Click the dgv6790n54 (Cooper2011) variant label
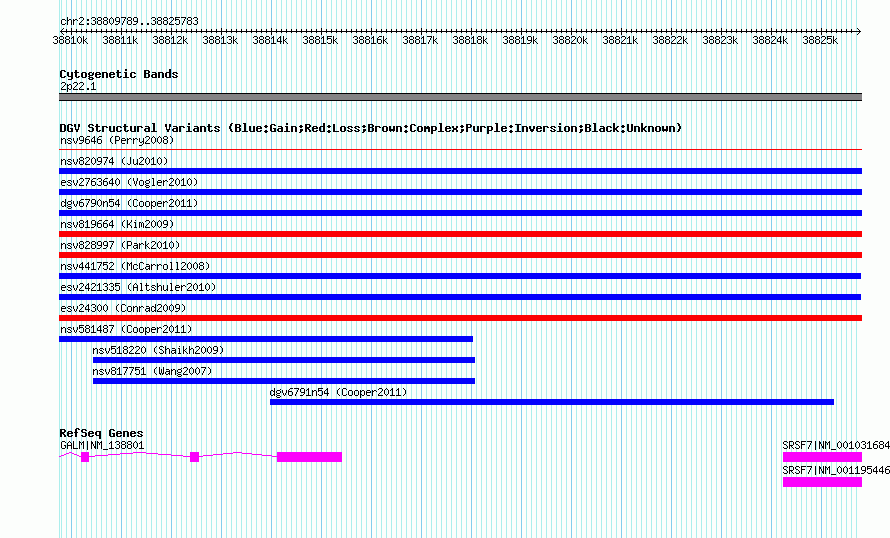Viewport: 890px width, 538px height. tap(129, 203)
